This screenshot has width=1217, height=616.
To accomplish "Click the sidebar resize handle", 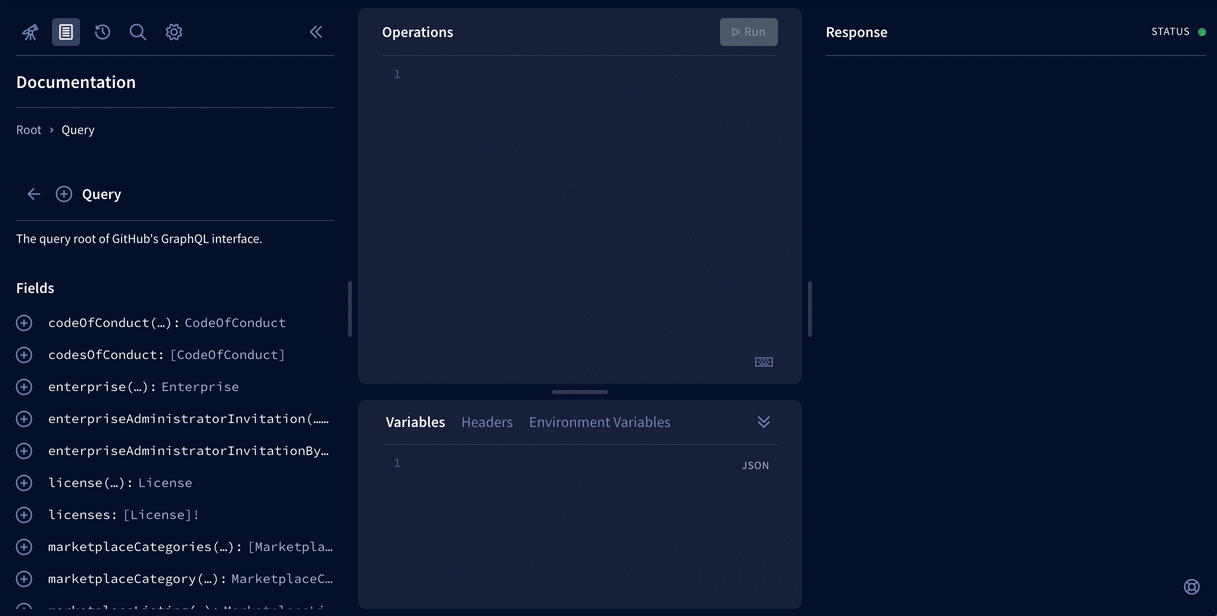I will (x=350, y=309).
